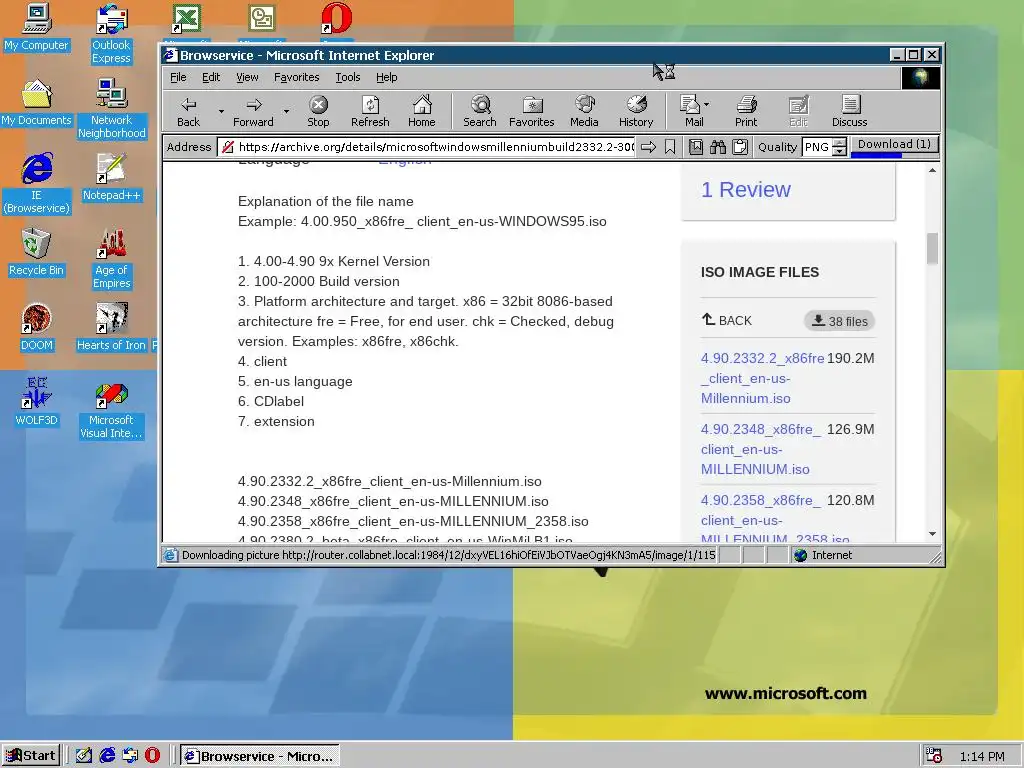The height and width of the screenshot is (768, 1024).
Task: Click the framed bookmark icon before the binoculars
Action: tap(696, 147)
